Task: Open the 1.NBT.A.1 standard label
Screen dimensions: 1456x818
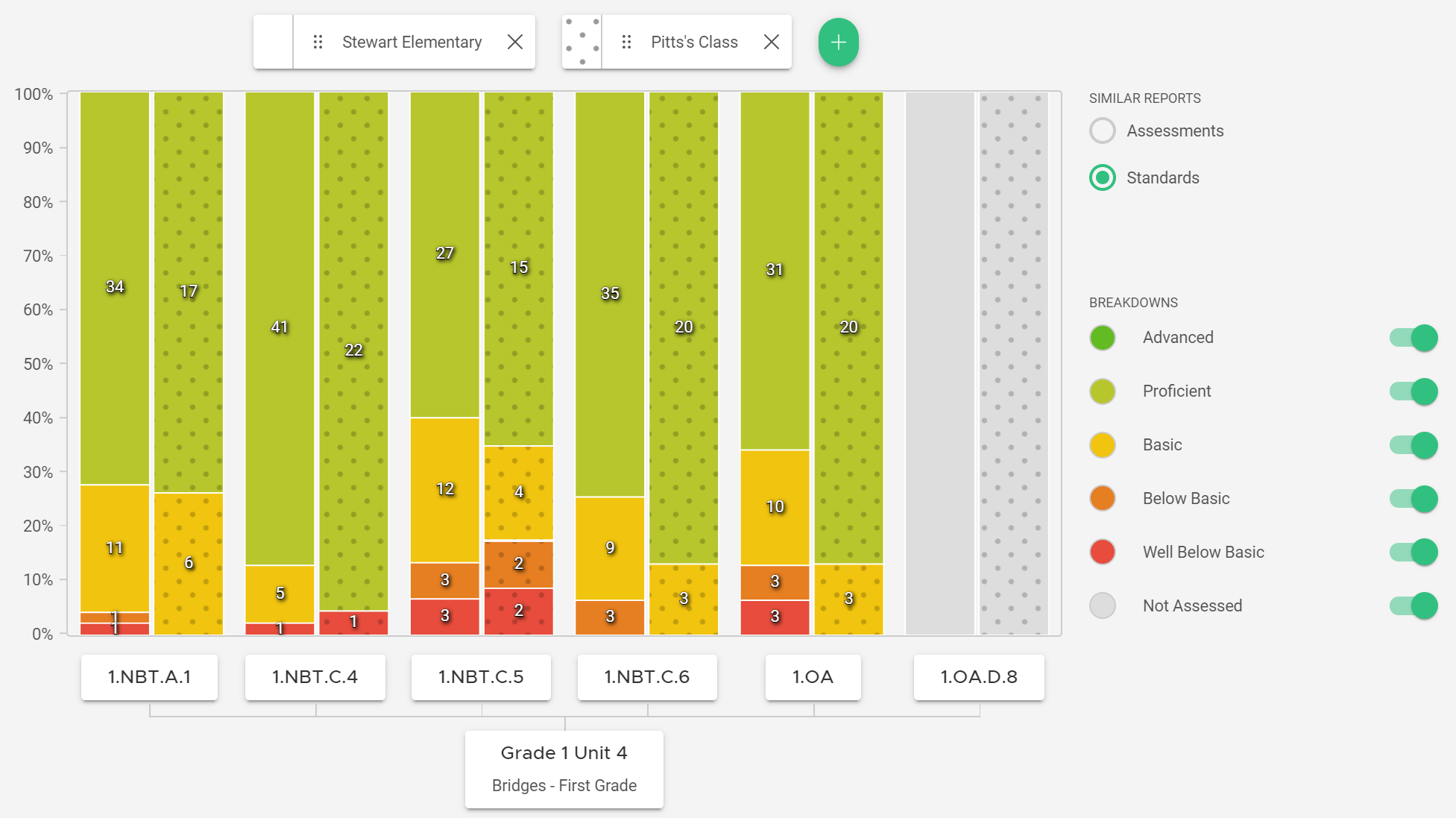Action: tap(149, 677)
